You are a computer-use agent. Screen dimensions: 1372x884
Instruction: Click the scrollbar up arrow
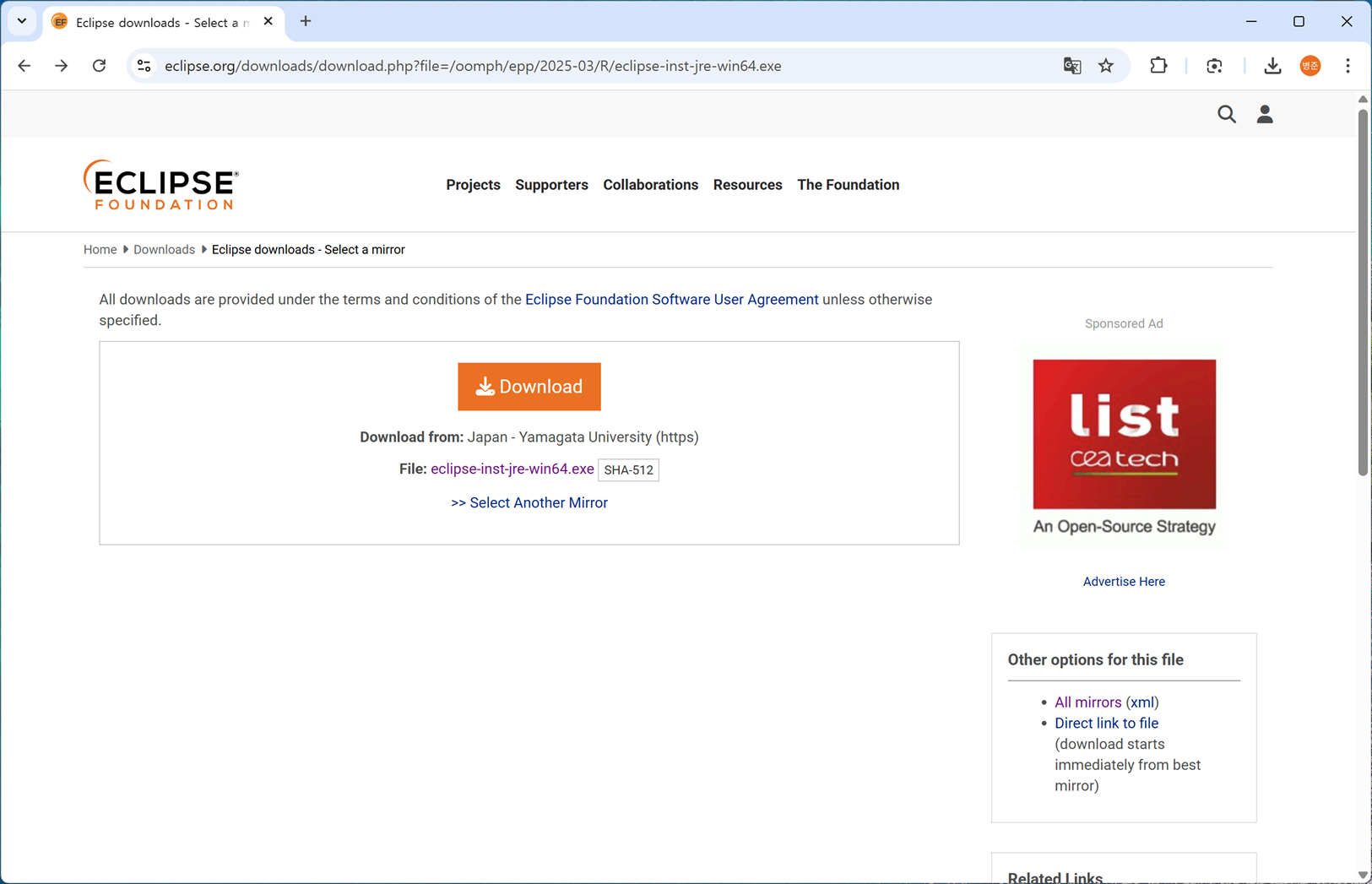[x=1363, y=99]
